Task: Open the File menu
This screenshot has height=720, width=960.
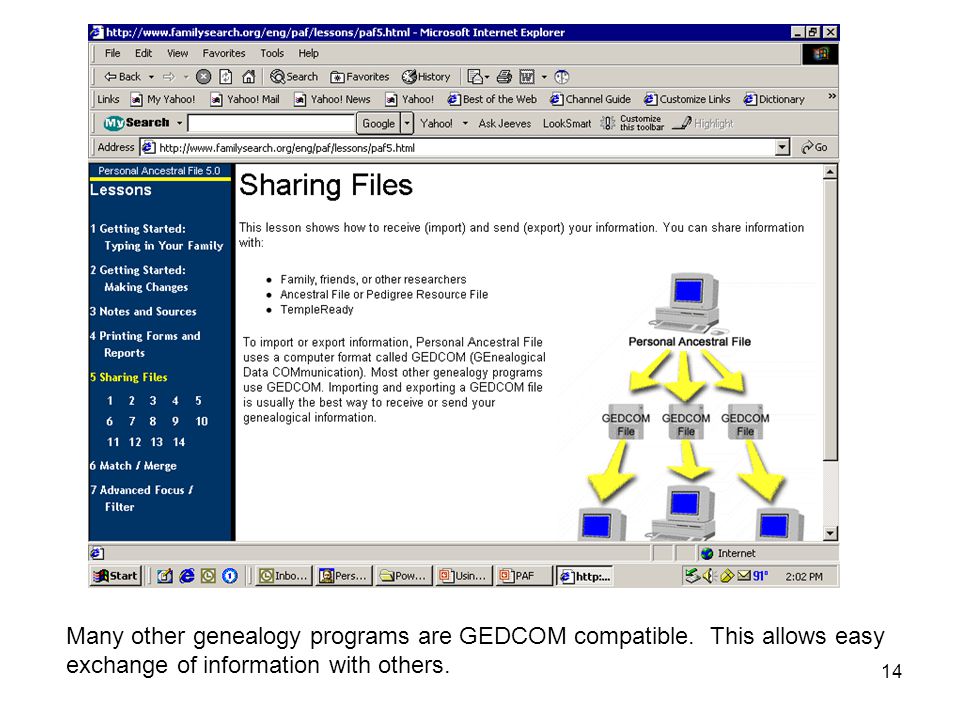Action: (112, 53)
